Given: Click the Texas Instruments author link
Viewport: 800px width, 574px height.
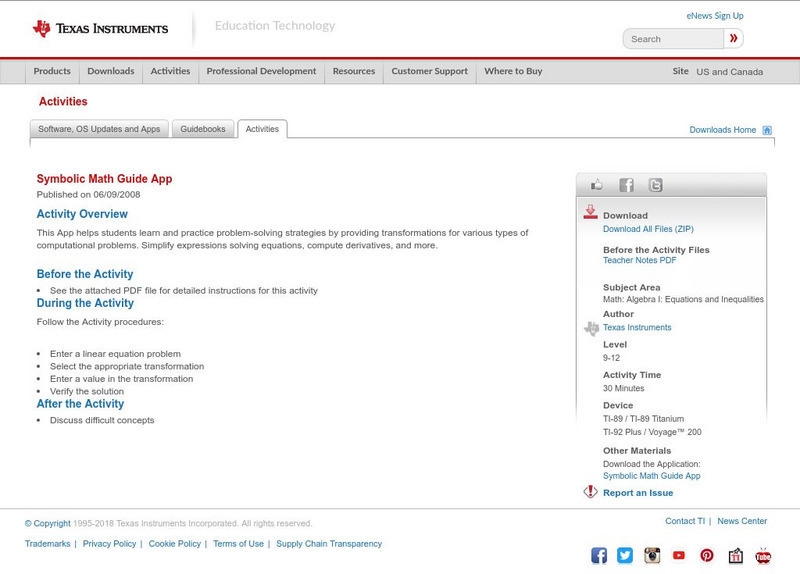Looking at the screenshot, I should click(637, 328).
